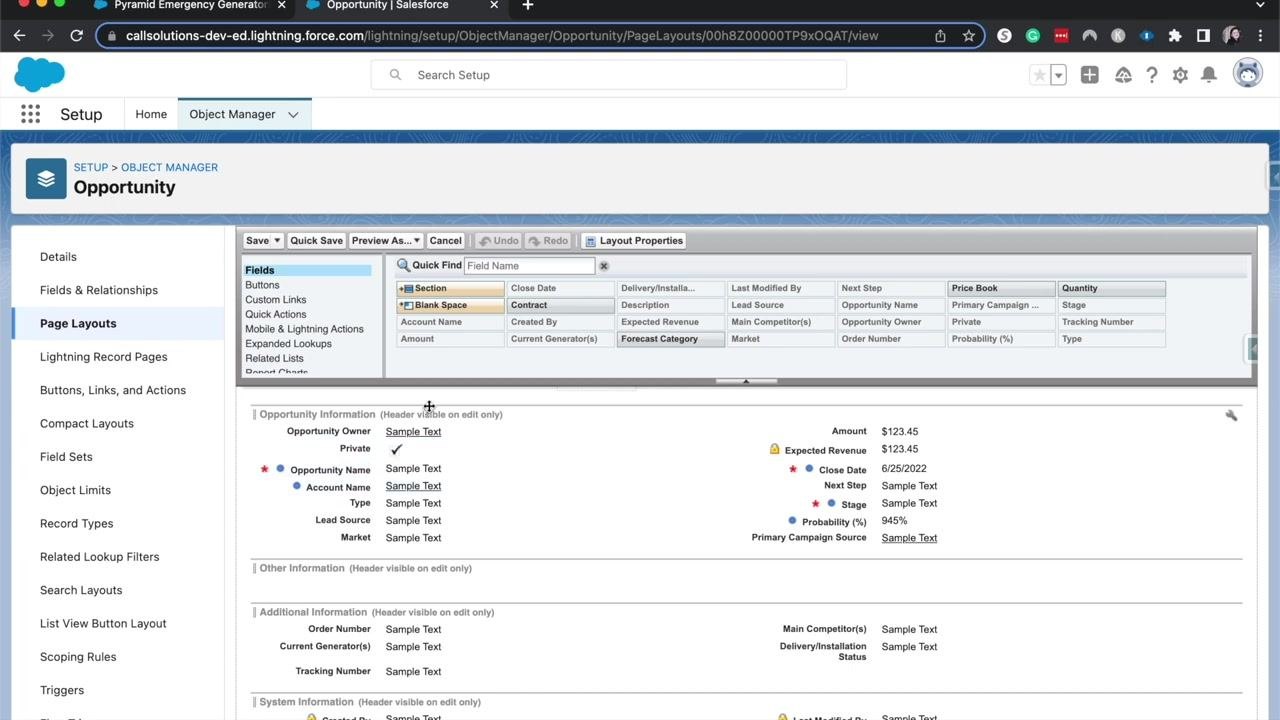
Task: Click the Redo button
Action: click(x=548, y=241)
